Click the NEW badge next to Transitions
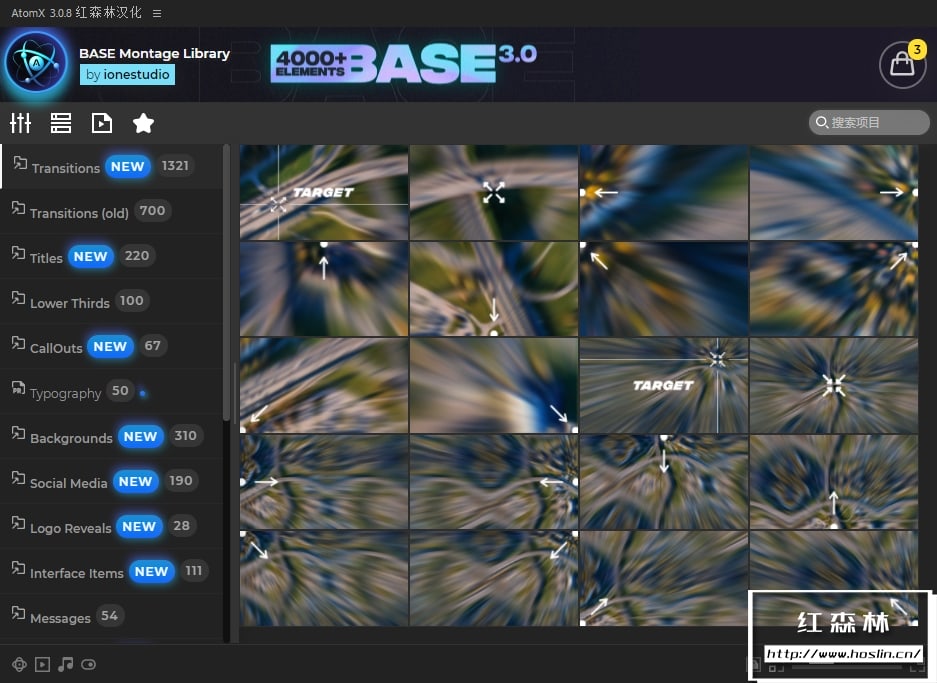 127,167
